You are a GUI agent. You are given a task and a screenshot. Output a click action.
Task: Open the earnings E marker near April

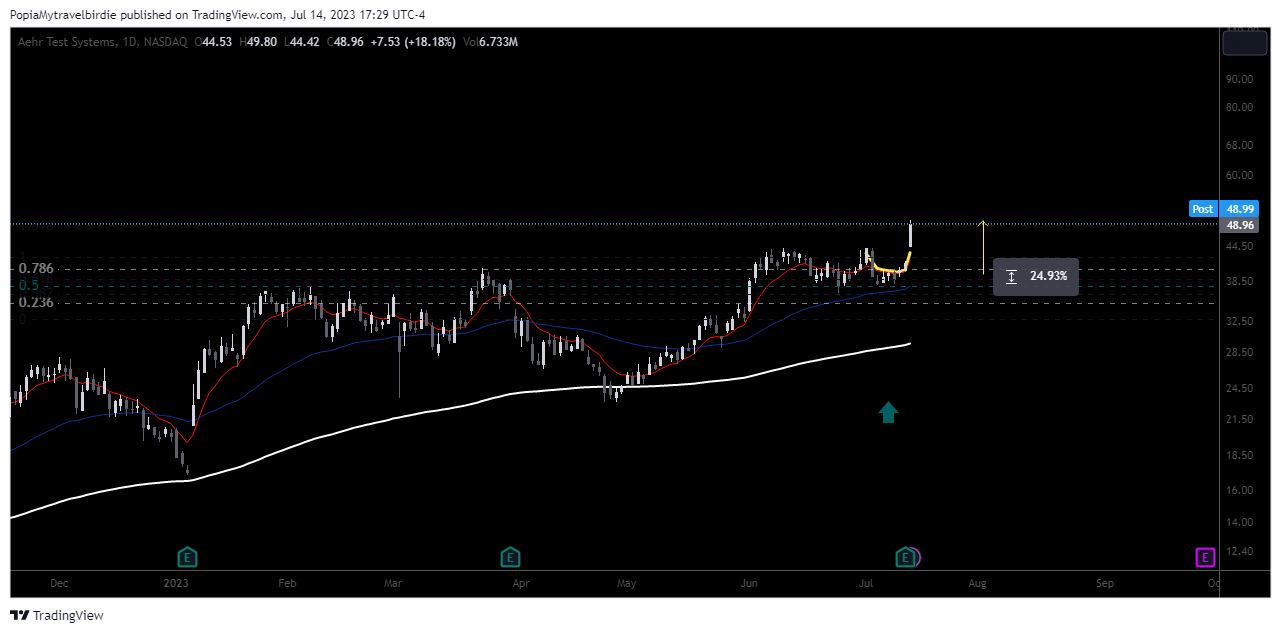(x=510, y=556)
